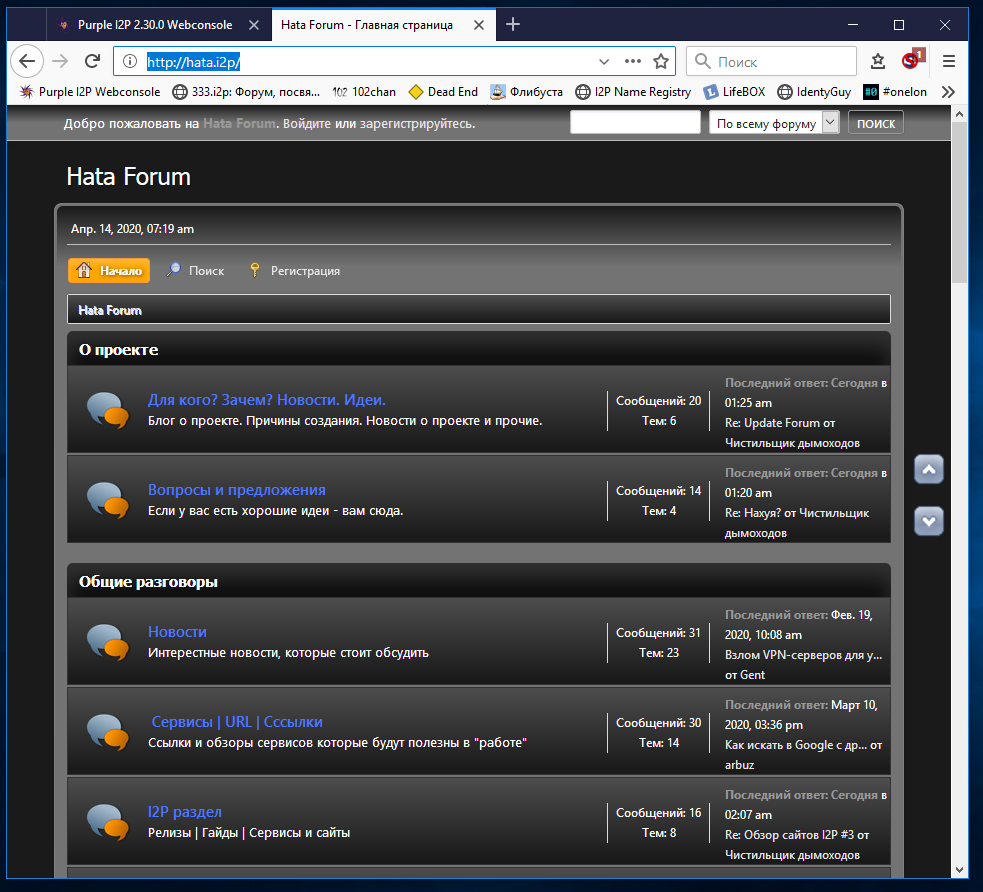The width and height of the screenshot is (983, 892).
Task: Open the Регистрация menu item
Action: click(295, 271)
